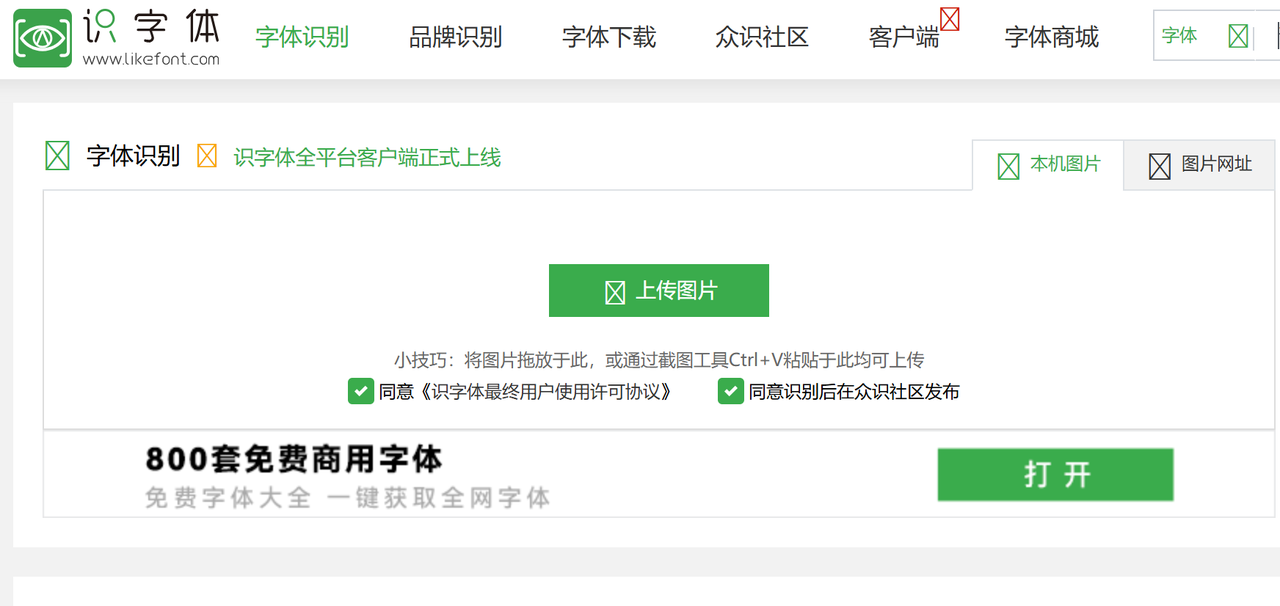1280x606 pixels.
Task: Click the icon inside the 上传图片 button
Action: pos(615,292)
